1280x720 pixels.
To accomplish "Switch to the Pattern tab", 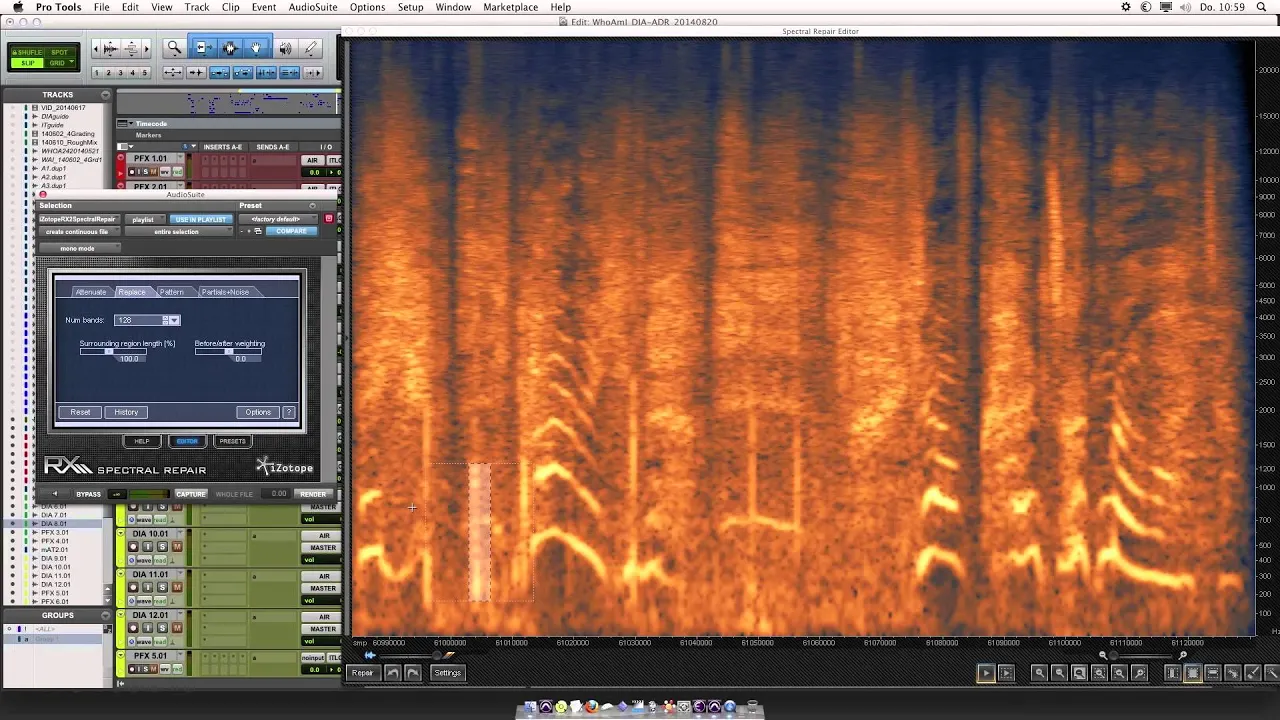I will click(x=172, y=292).
